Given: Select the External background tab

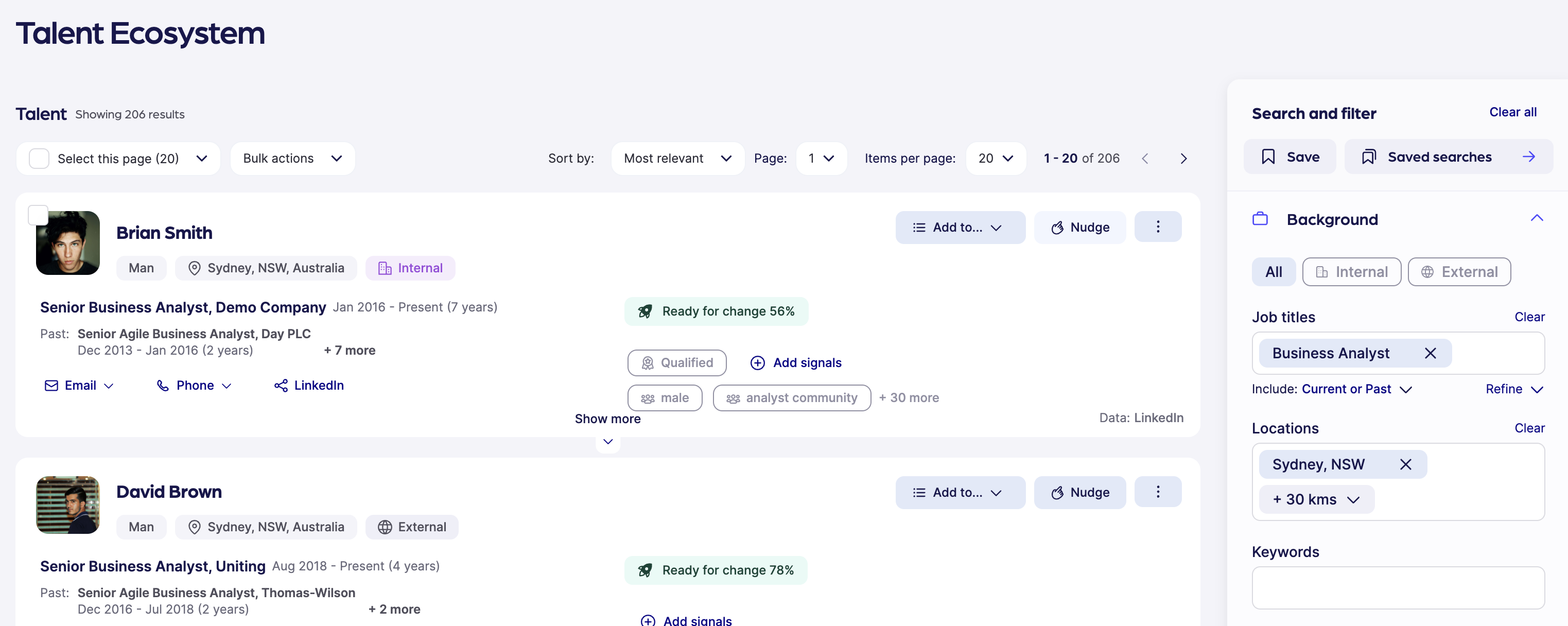Looking at the screenshot, I should pyautogui.click(x=1458, y=272).
